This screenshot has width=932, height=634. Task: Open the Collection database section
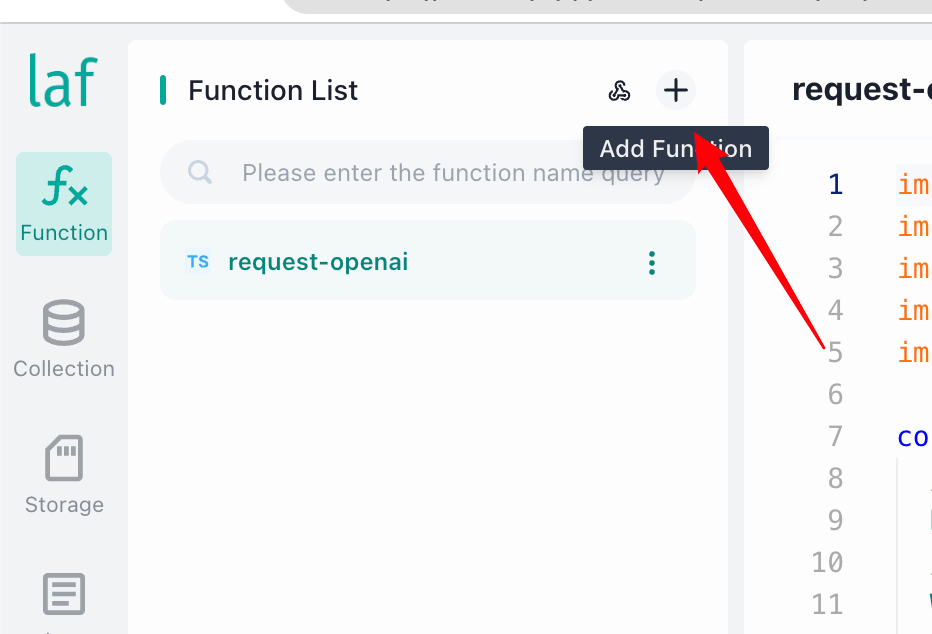[x=64, y=339]
